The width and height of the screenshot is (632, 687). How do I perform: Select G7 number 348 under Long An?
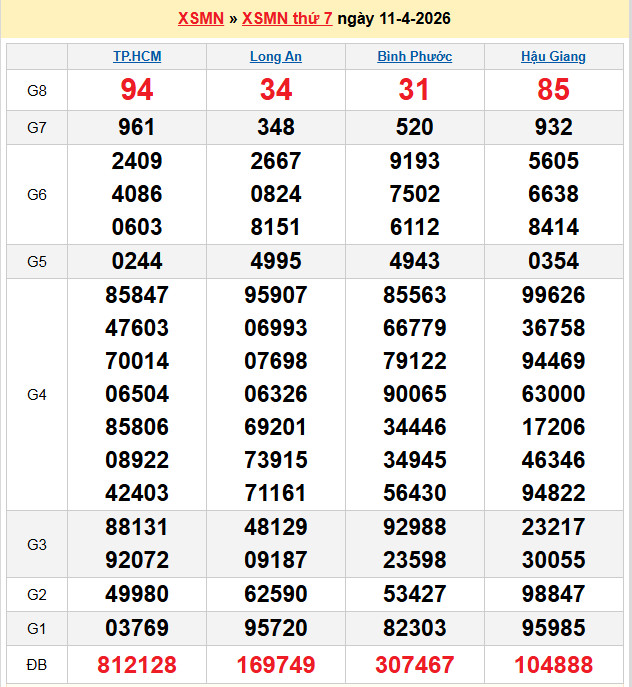pos(275,127)
